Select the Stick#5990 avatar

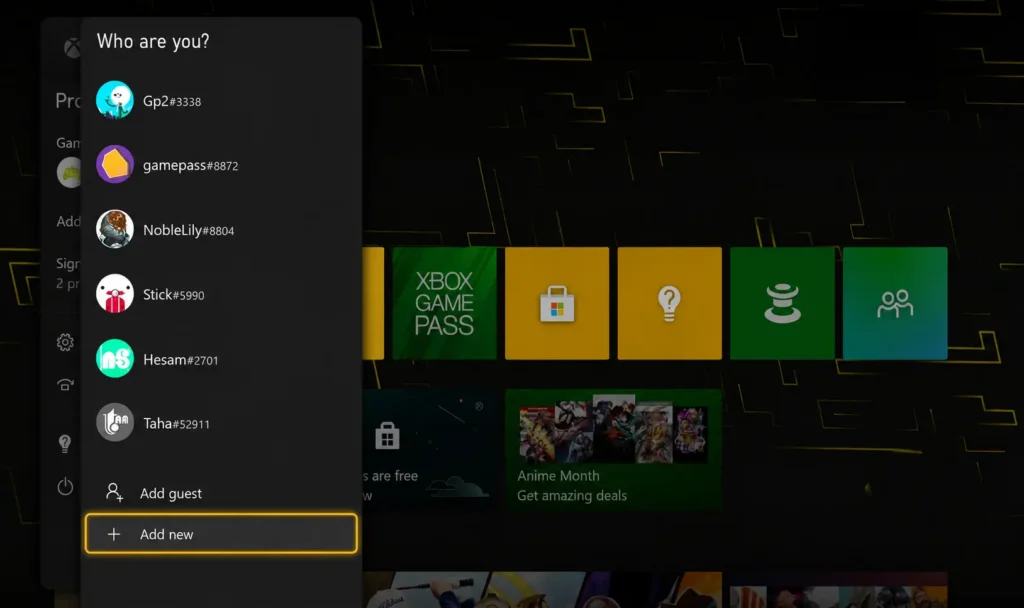click(115, 294)
